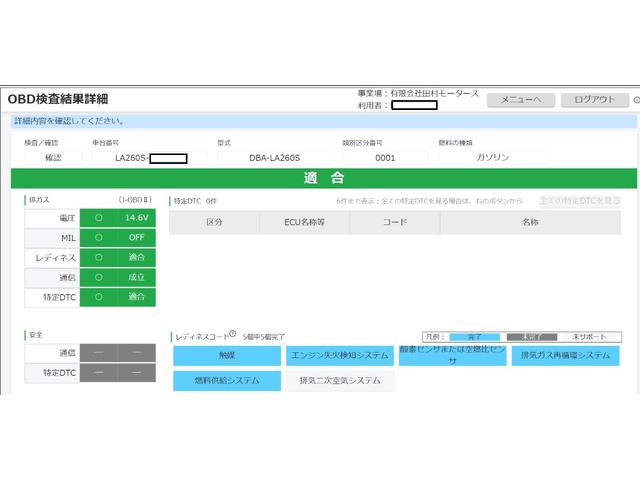
Task: Click the メニューへ button
Action: [520, 100]
